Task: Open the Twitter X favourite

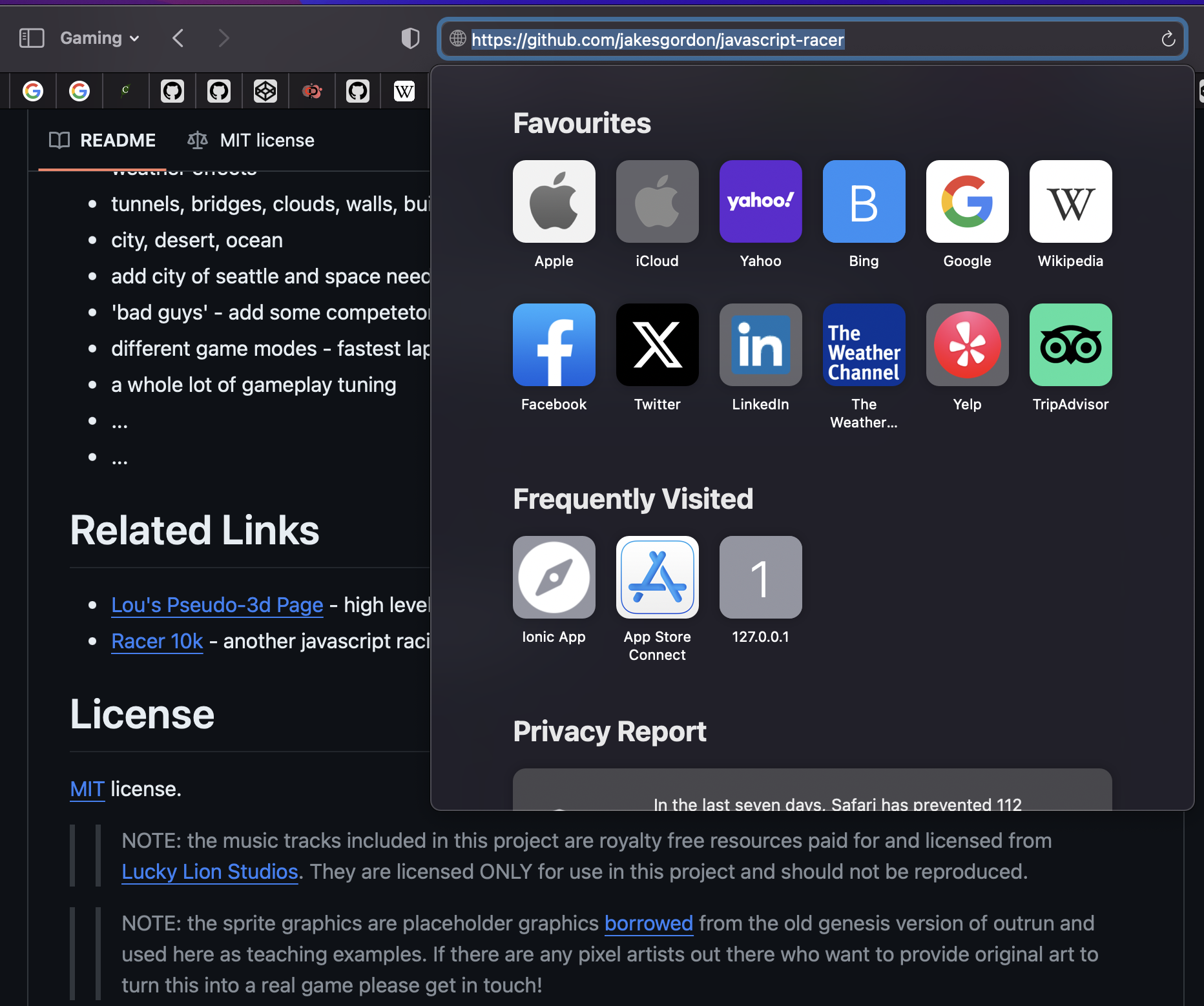Action: 657,345
